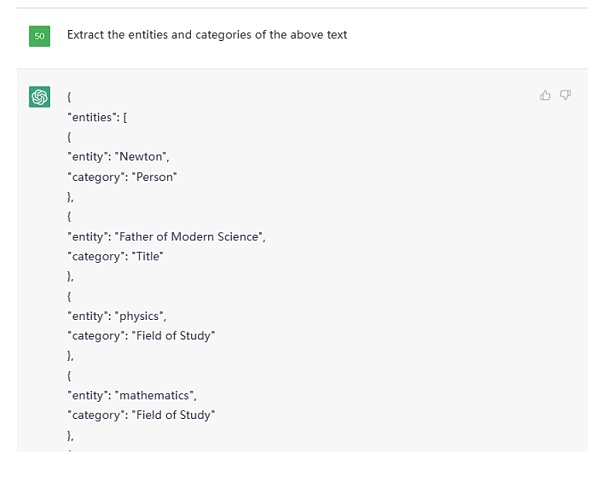Screen dimensions: 600x483
Task: Click the "entities": [ line in response
Action: pyautogui.click(x=97, y=117)
